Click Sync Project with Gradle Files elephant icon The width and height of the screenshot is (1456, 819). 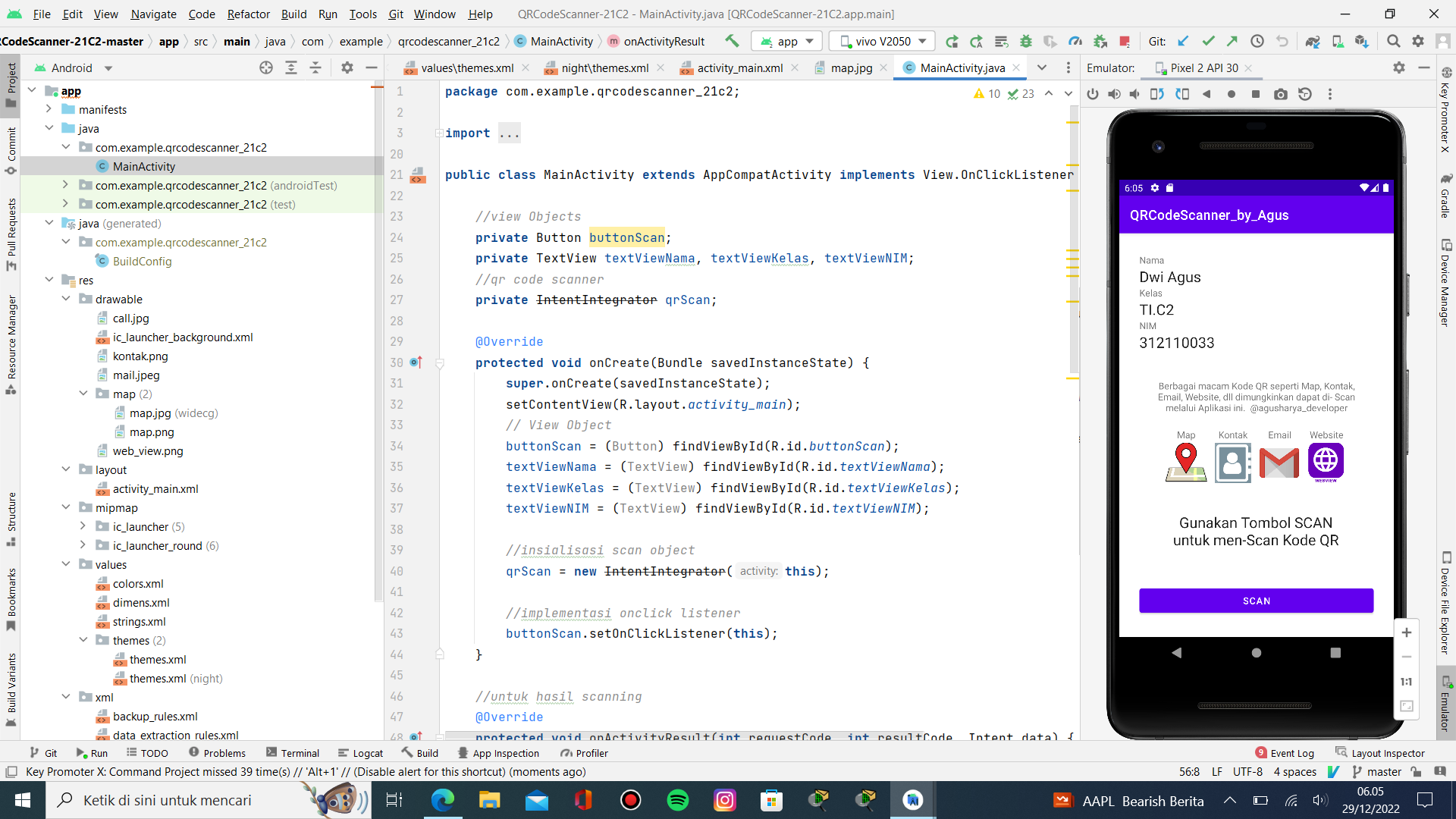[x=1313, y=41]
